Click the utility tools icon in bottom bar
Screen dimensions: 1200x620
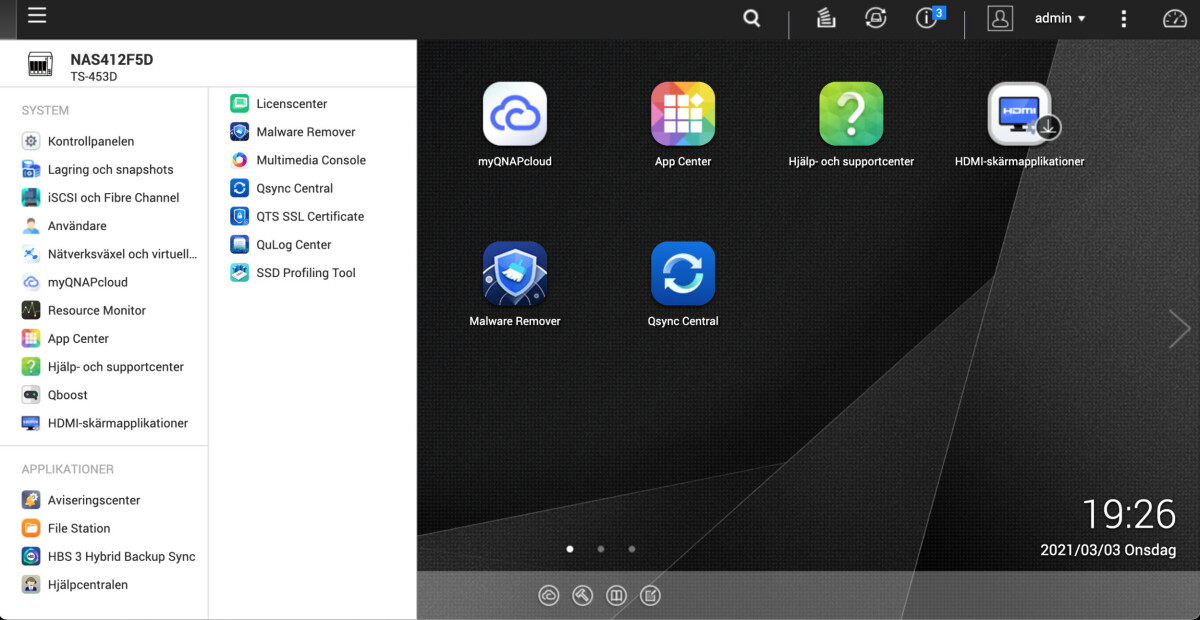[x=583, y=596]
